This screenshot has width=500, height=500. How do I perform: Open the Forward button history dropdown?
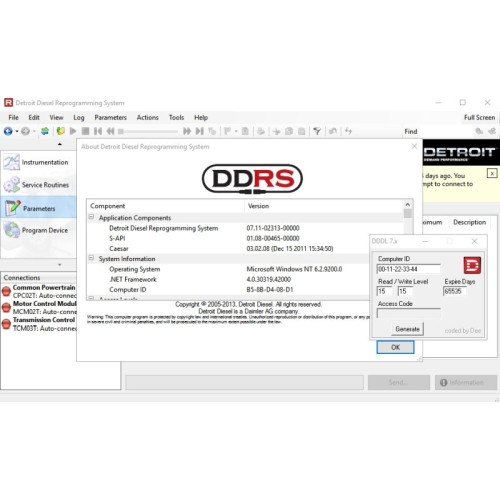click(34, 131)
